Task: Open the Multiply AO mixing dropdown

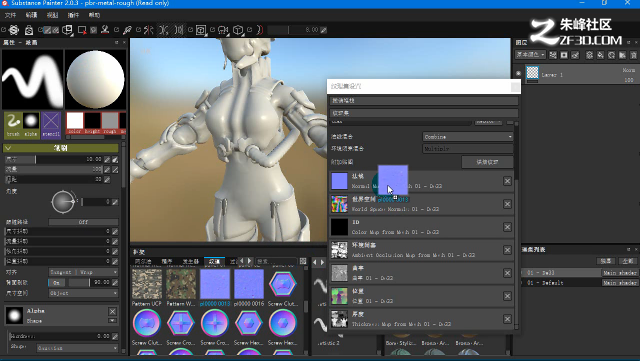Action: [x=468, y=149]
